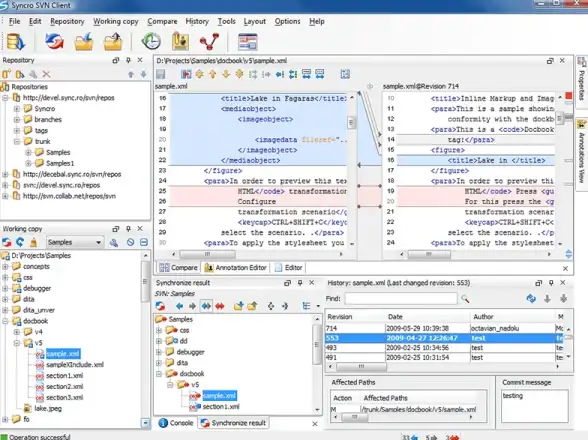Click the Commit message text box
The image size is (588, 440).
[x=534, y=406]
